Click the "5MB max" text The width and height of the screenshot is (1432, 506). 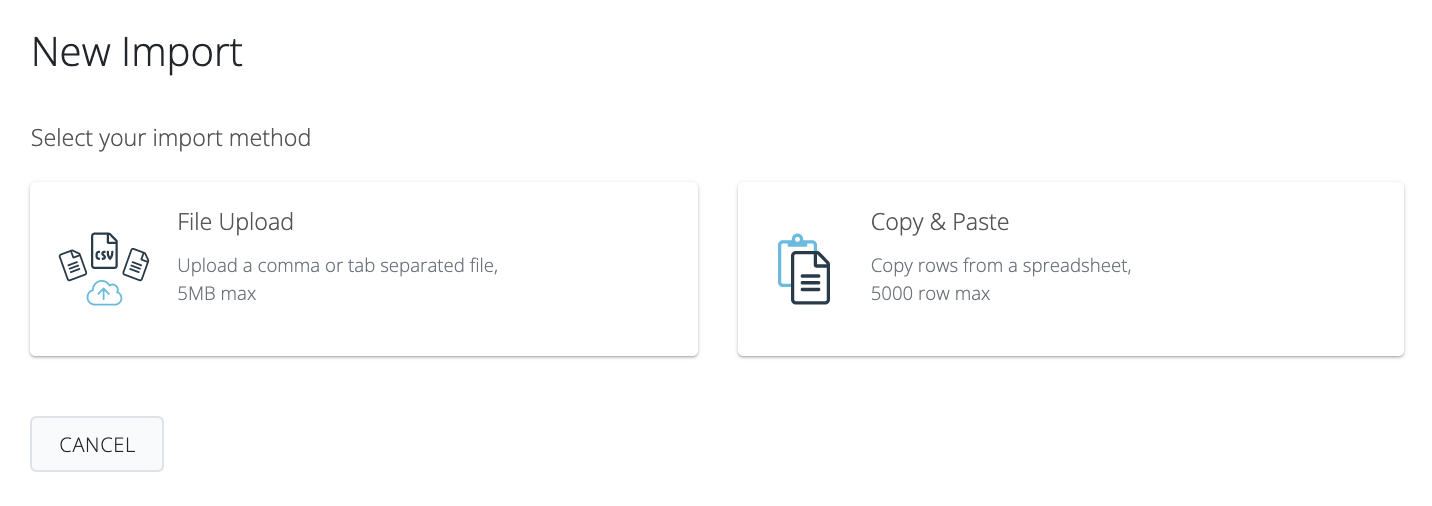217,294
